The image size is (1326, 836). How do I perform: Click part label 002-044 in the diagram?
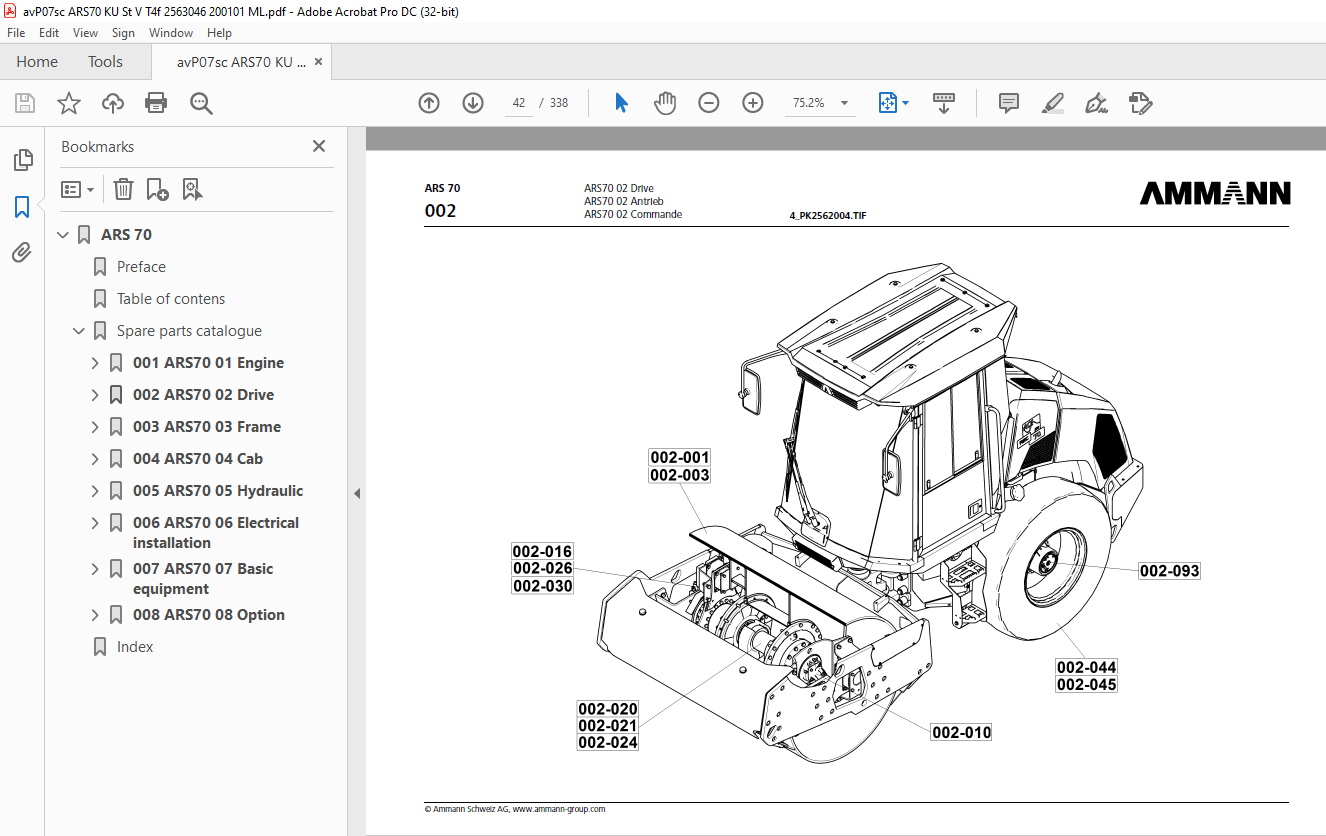click(1087, 667)
